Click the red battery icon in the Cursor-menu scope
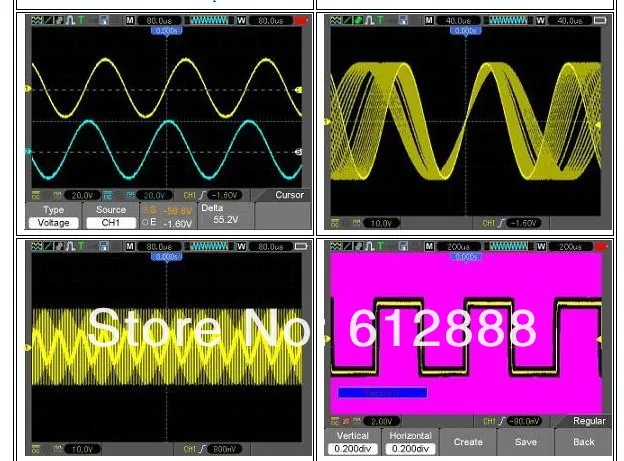This screenshot has height=461, width=624. [x=301, y=20]
